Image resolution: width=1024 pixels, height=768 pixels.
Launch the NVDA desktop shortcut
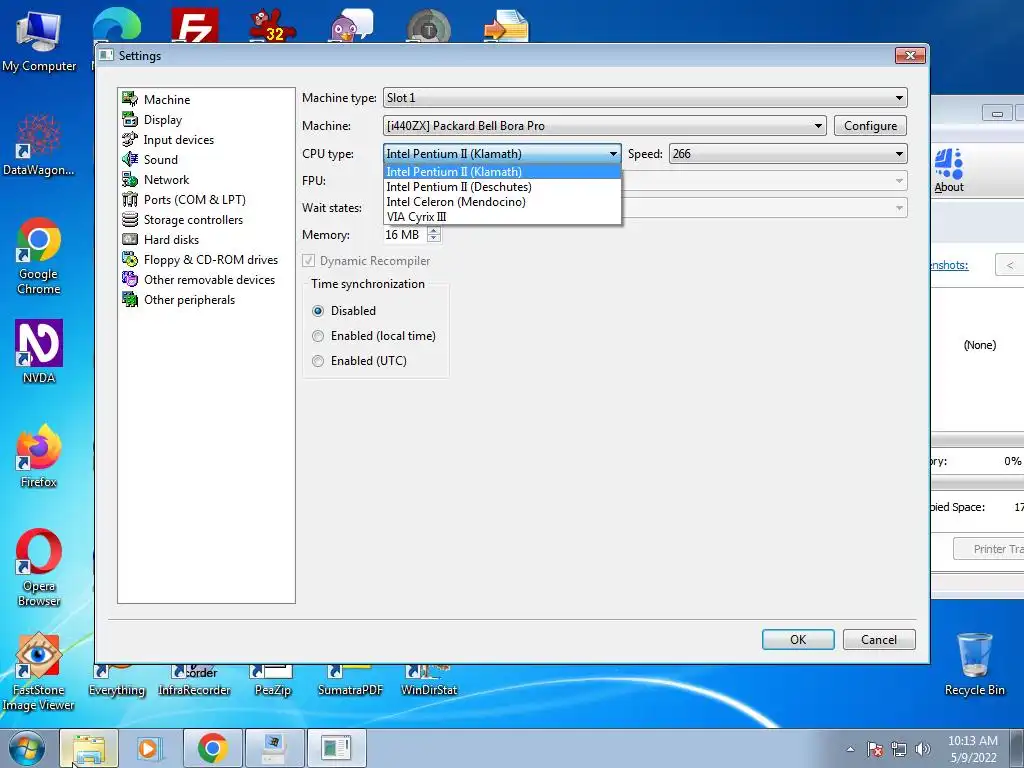39,351
